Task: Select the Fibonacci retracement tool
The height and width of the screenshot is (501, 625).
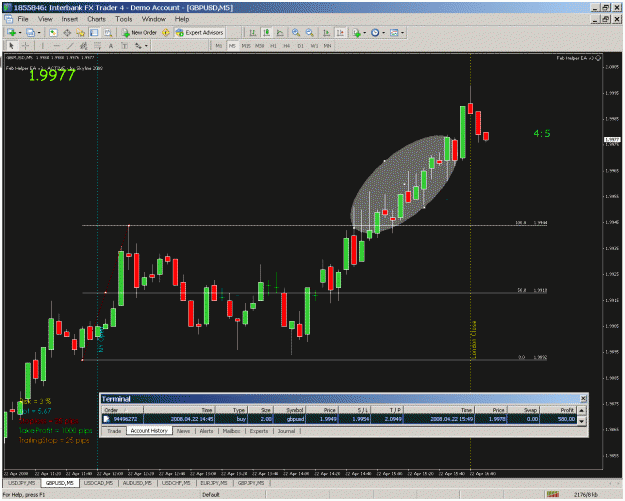Action: click(x=97, y=46)
